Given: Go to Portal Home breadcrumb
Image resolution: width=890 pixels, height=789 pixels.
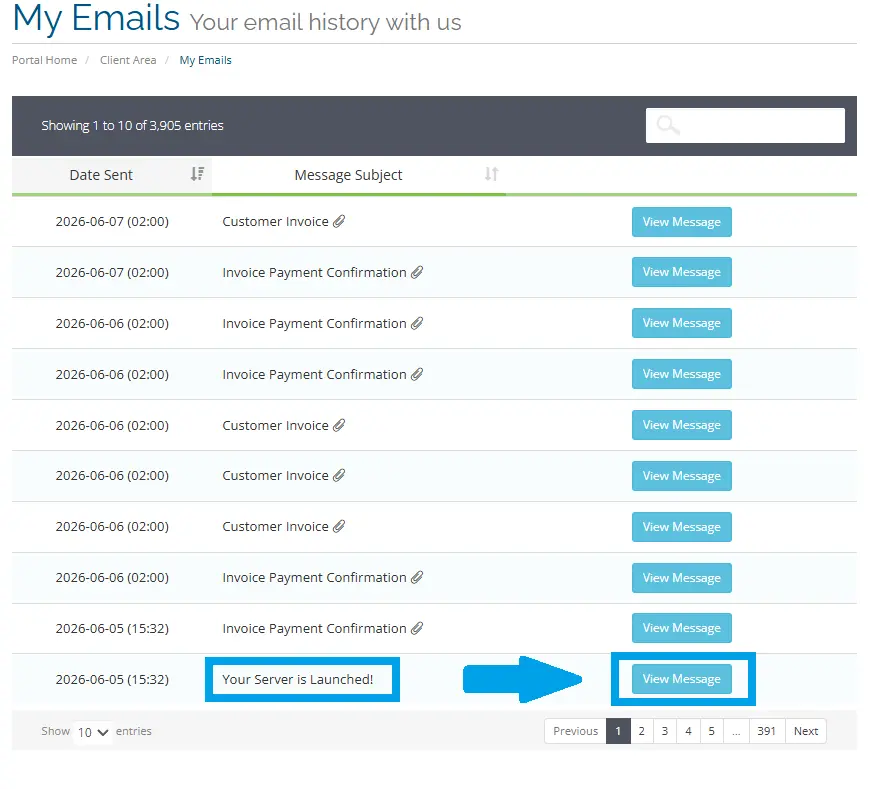Looking at the screenshot, I should coord(44,60).
